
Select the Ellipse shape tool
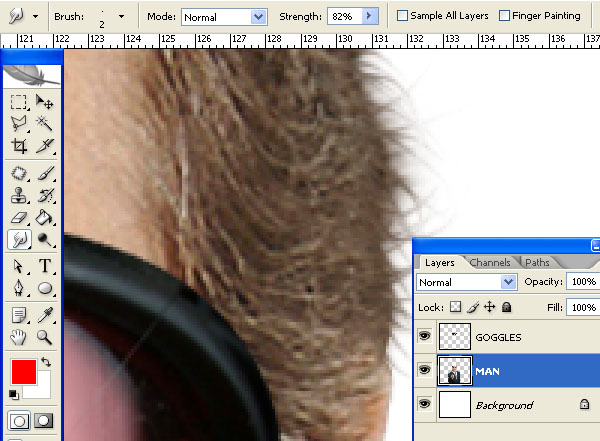(x=44, y=288)
